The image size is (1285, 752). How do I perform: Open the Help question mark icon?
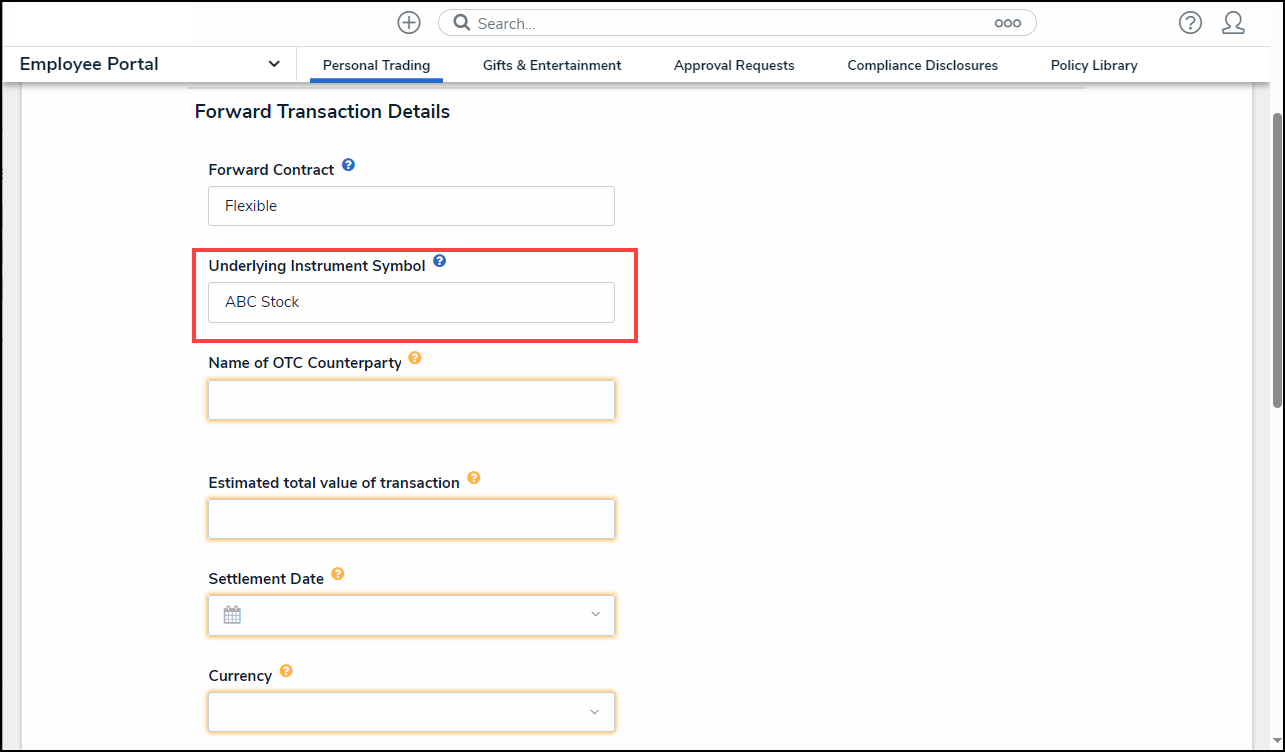pyautogui.click(x=1190, y=23)
